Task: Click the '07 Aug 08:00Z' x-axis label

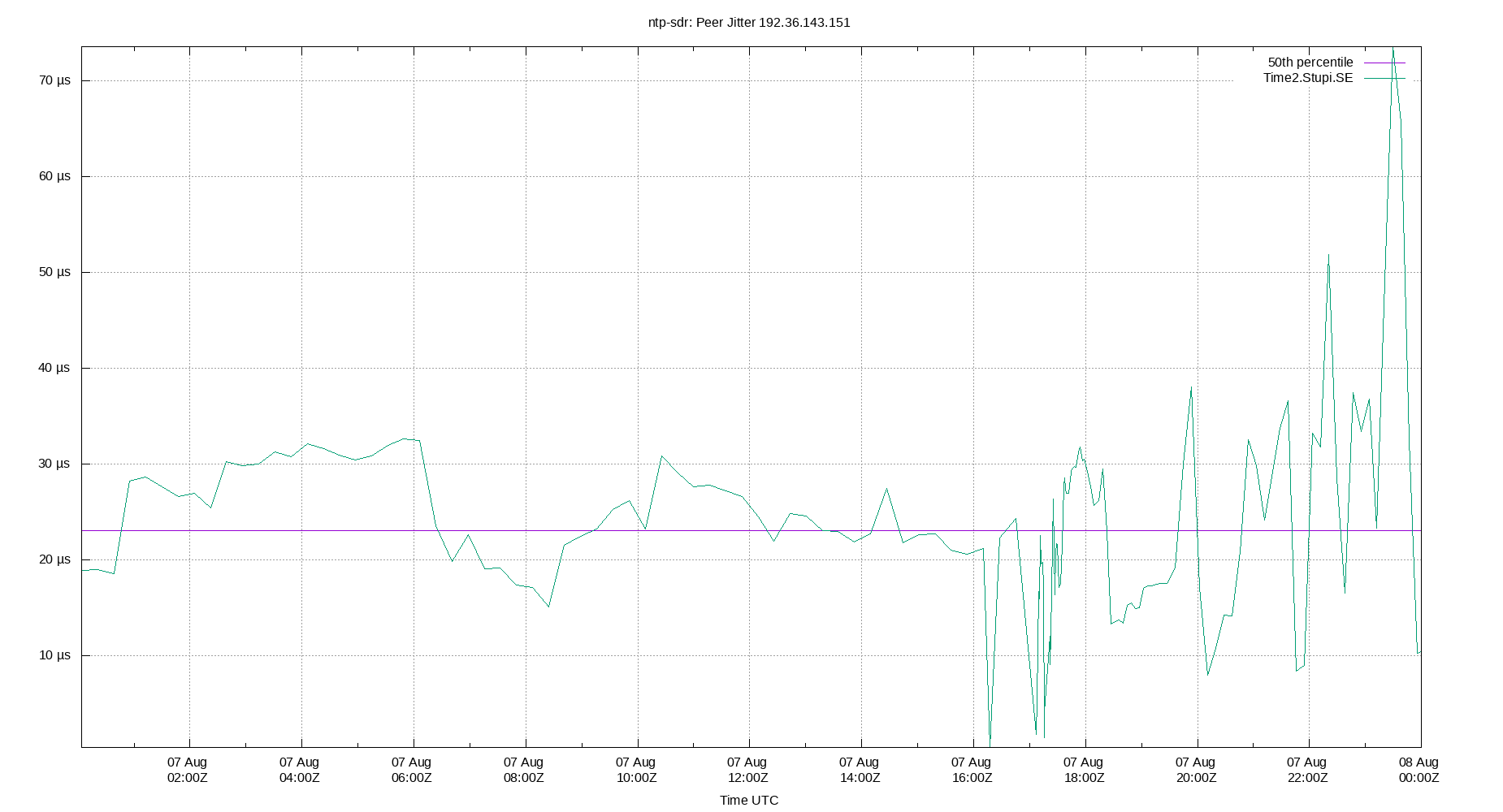Action: coord(524,770)
